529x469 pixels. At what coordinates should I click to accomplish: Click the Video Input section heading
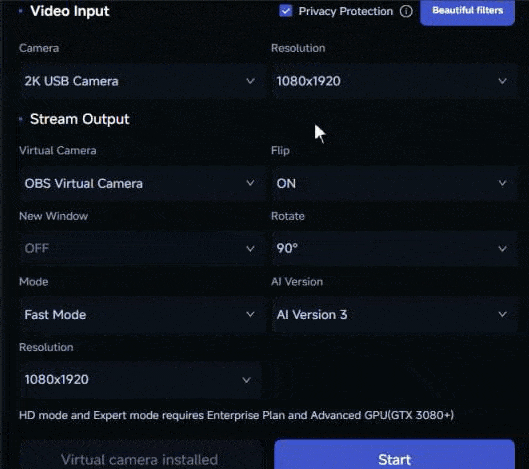[69, 11]
